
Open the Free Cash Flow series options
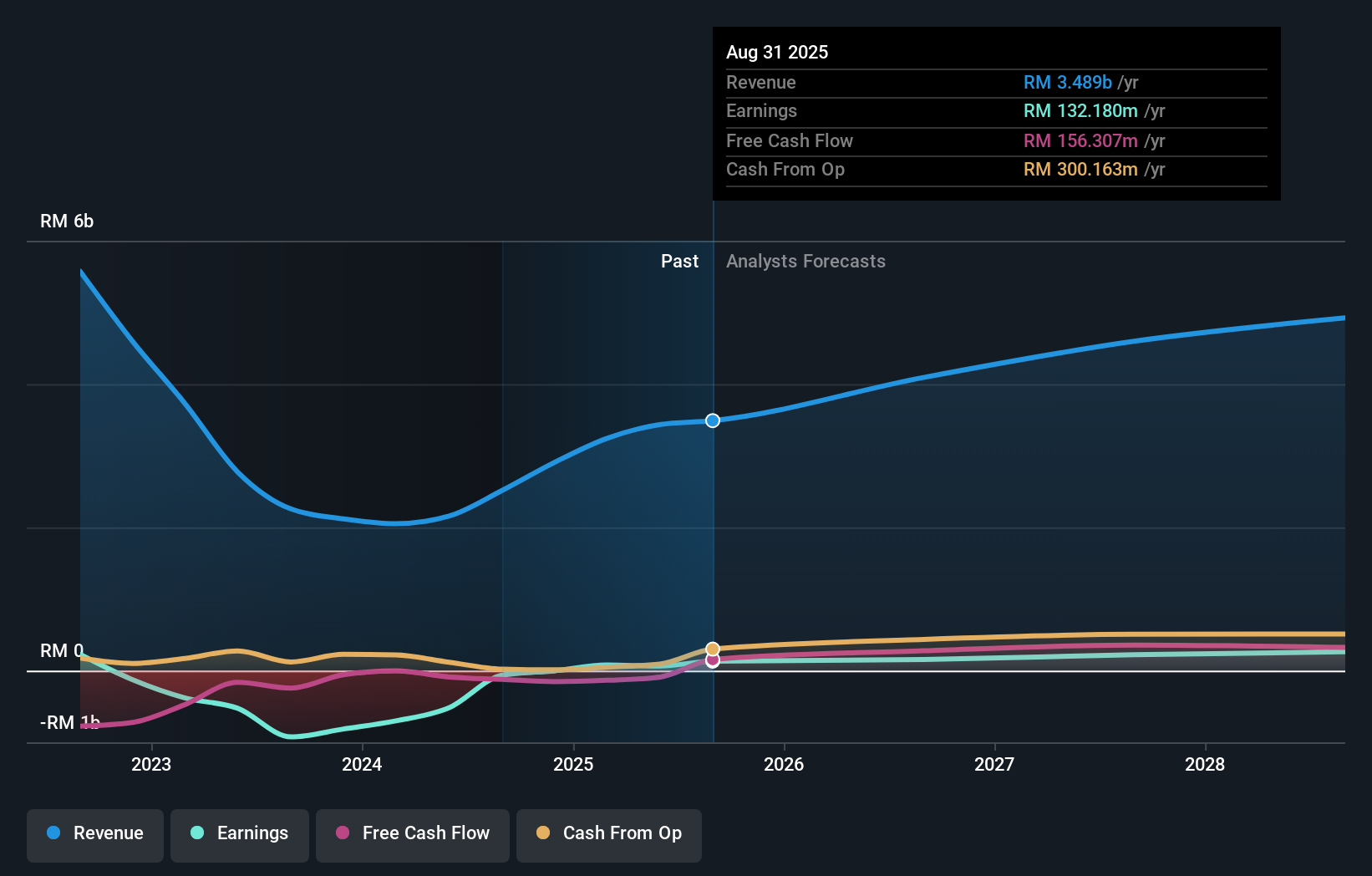coord(412,835)
